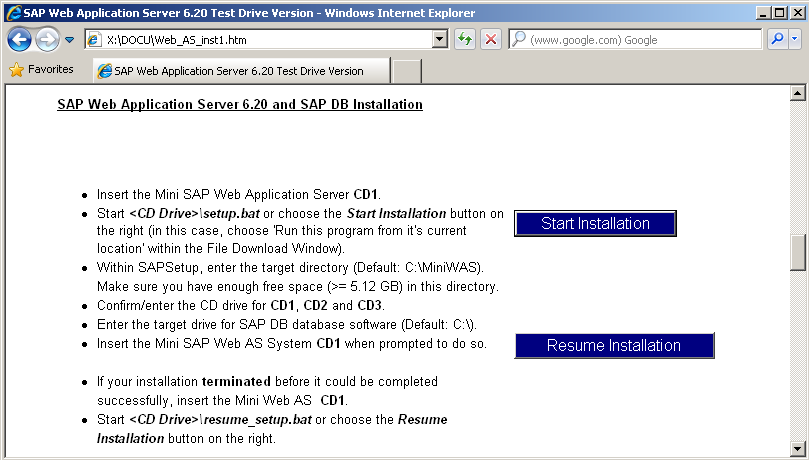Minimize the Internet Explorer window
Screen dimensions: 809x460
click(x=764, y=13)
